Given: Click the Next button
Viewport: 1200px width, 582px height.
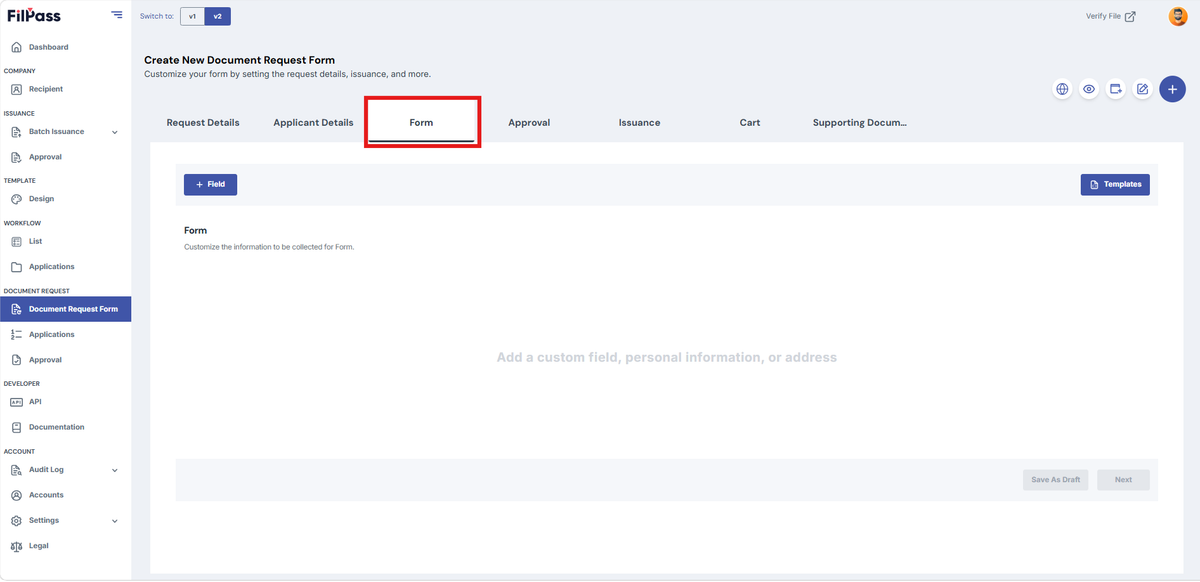Looking at the screenshot, I should point(1124,480).
